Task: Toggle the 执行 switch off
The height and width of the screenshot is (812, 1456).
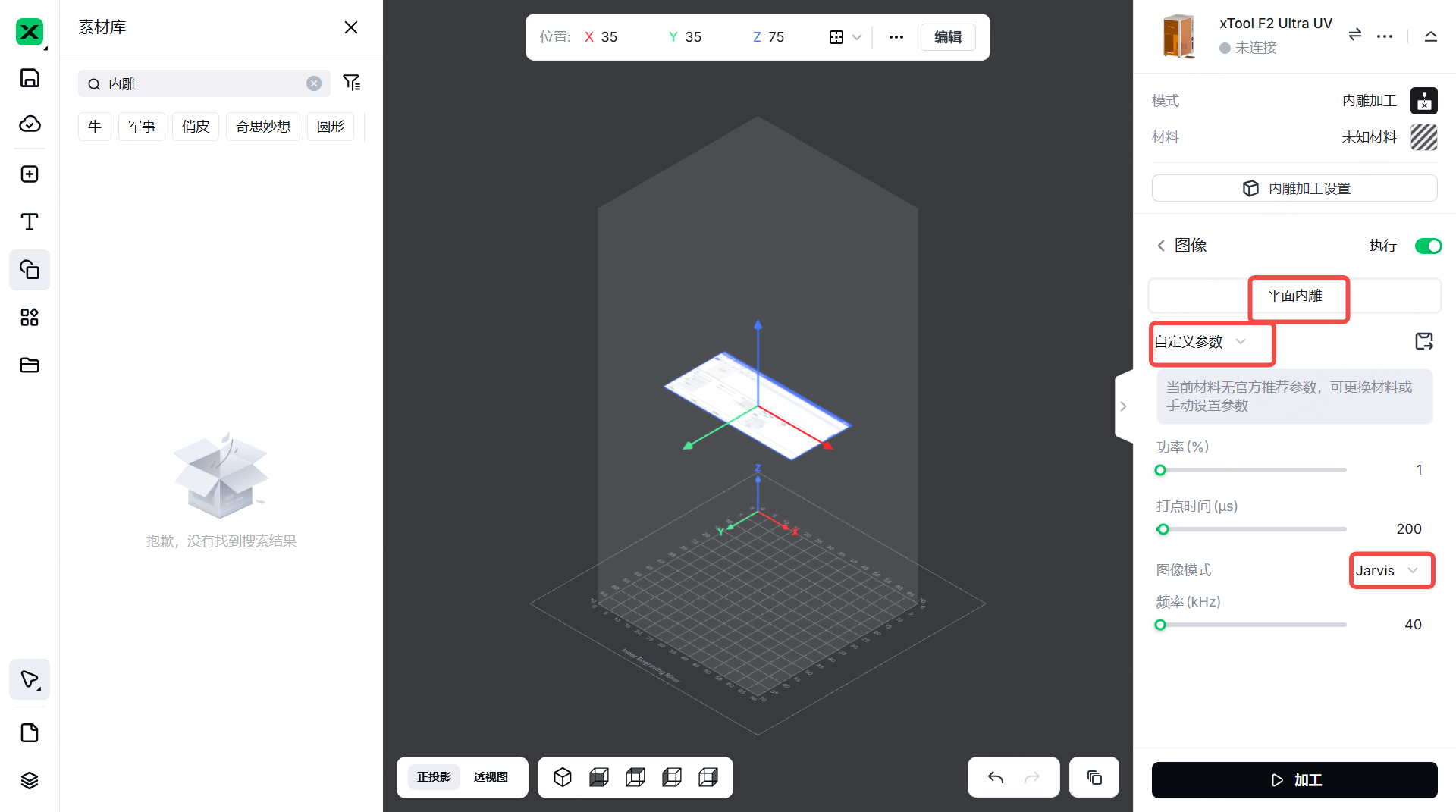Action: [x=1428, y=246]
